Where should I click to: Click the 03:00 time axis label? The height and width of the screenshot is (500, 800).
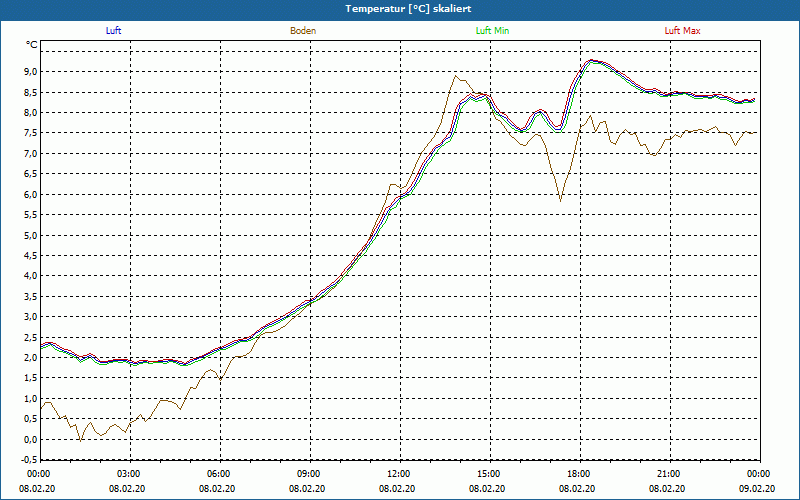pyautogui.click(x=128, y=474)
